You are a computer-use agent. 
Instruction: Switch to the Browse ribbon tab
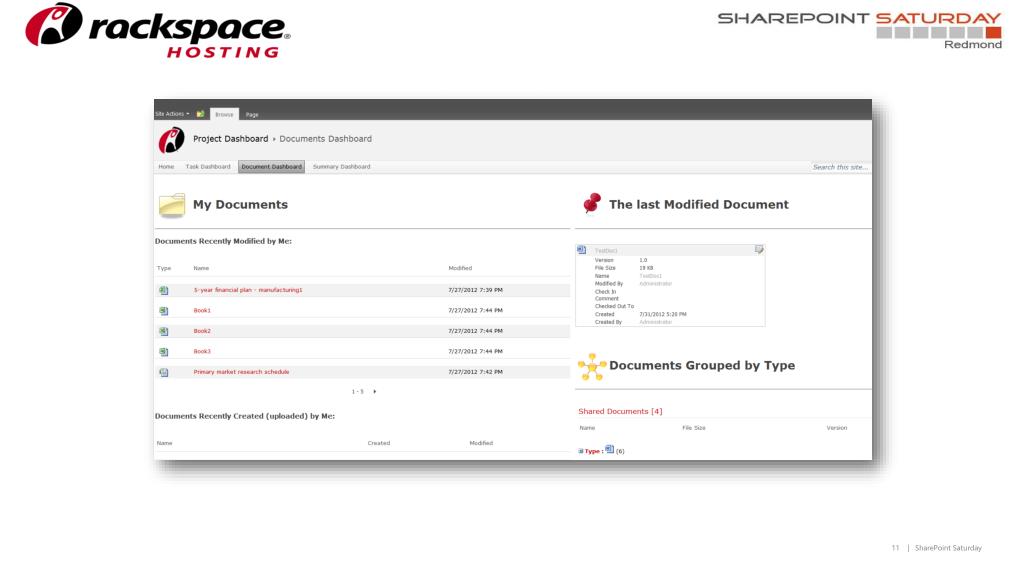(224, 114)
